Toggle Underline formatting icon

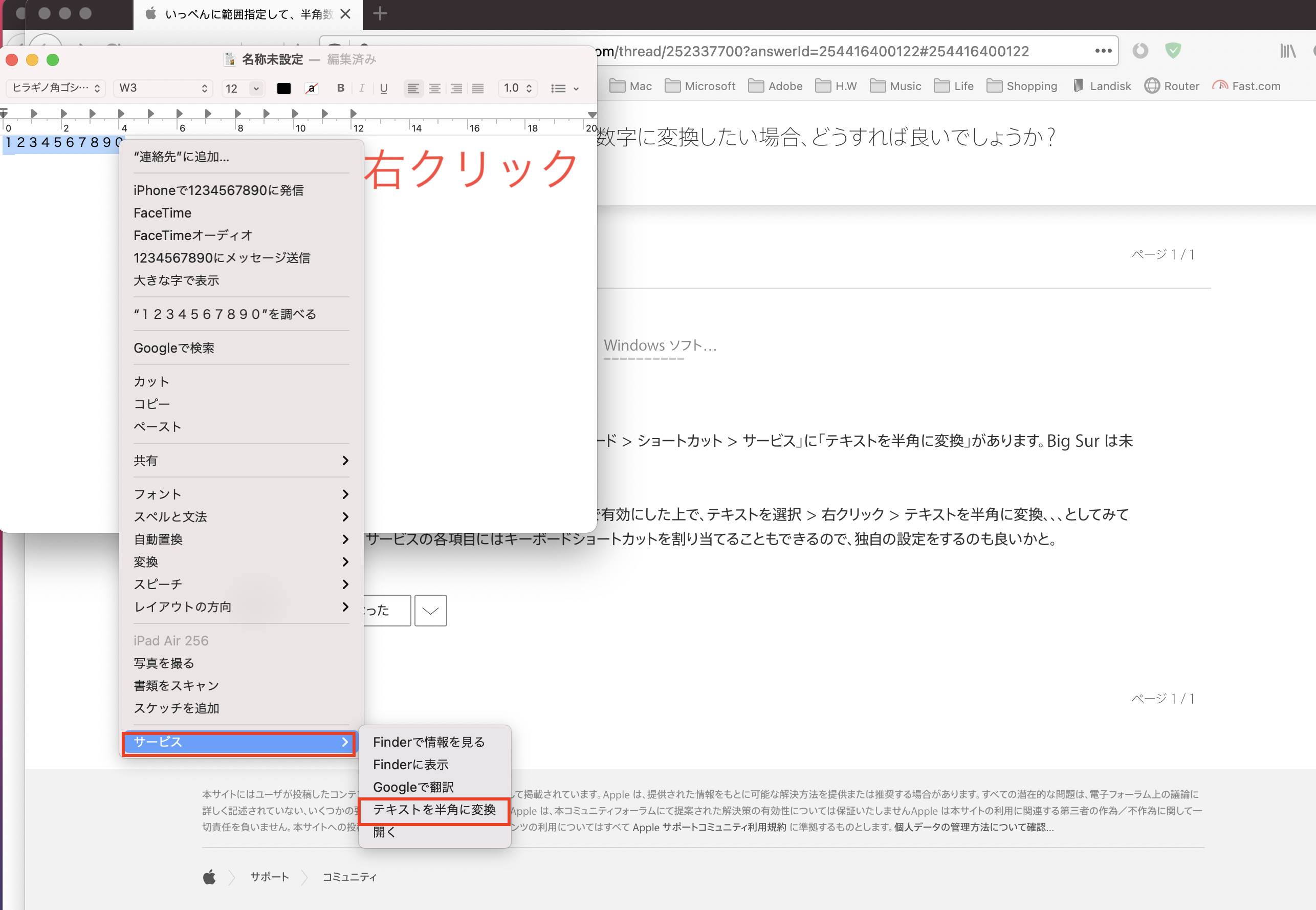[x=384, y=88]
